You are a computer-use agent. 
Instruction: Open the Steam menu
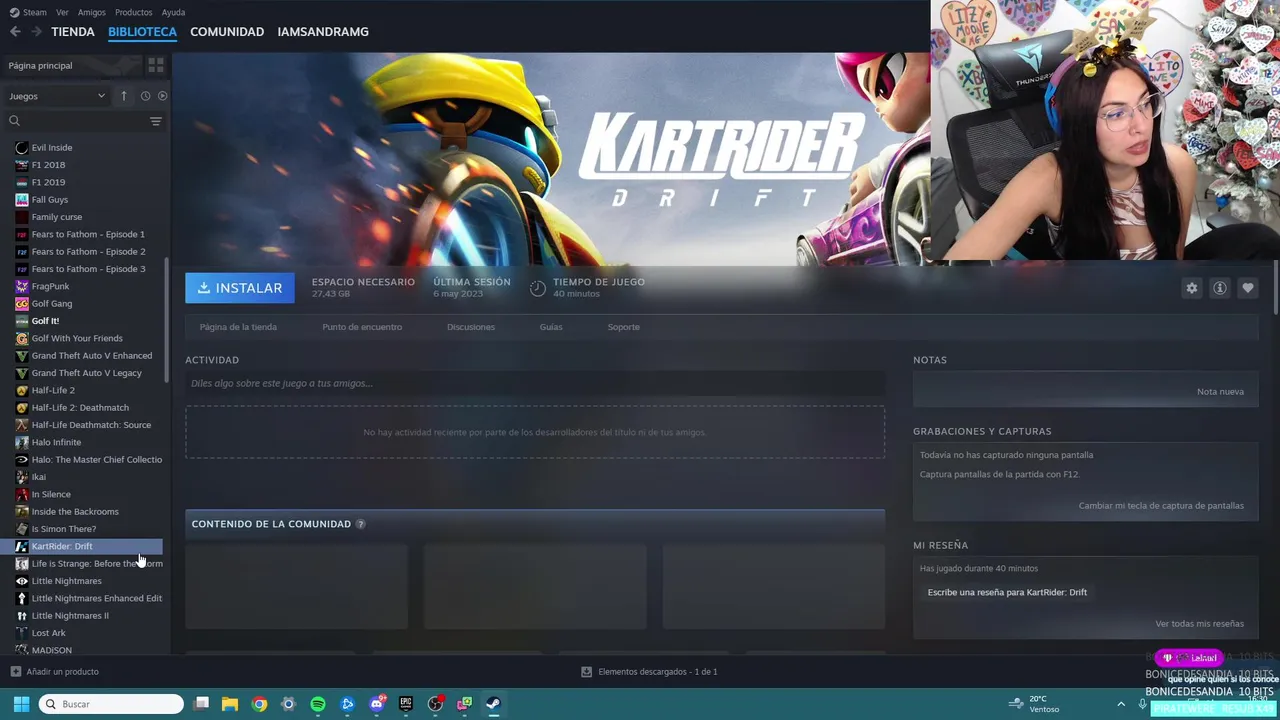(28, 12)
